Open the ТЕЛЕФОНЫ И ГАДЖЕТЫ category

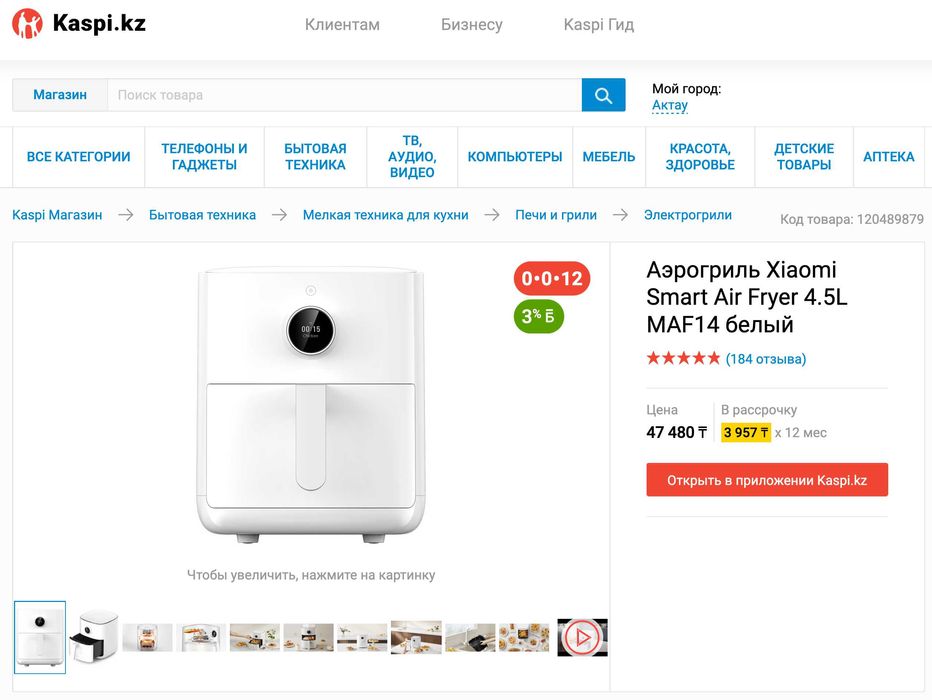coord(204,157)
